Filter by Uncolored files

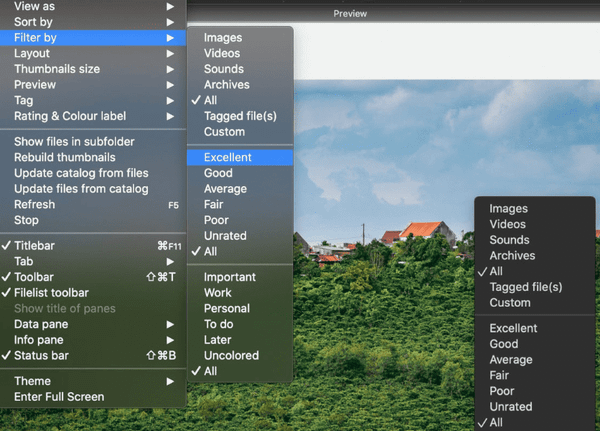point(240,356)
